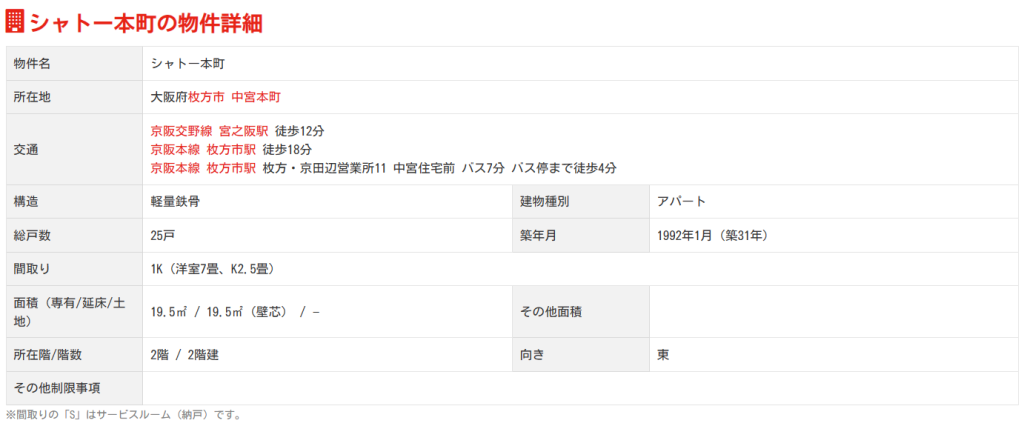Open the 枚方市 link in the address
The width and height of the screenshot is (1024, 426).
click(206, 97)
